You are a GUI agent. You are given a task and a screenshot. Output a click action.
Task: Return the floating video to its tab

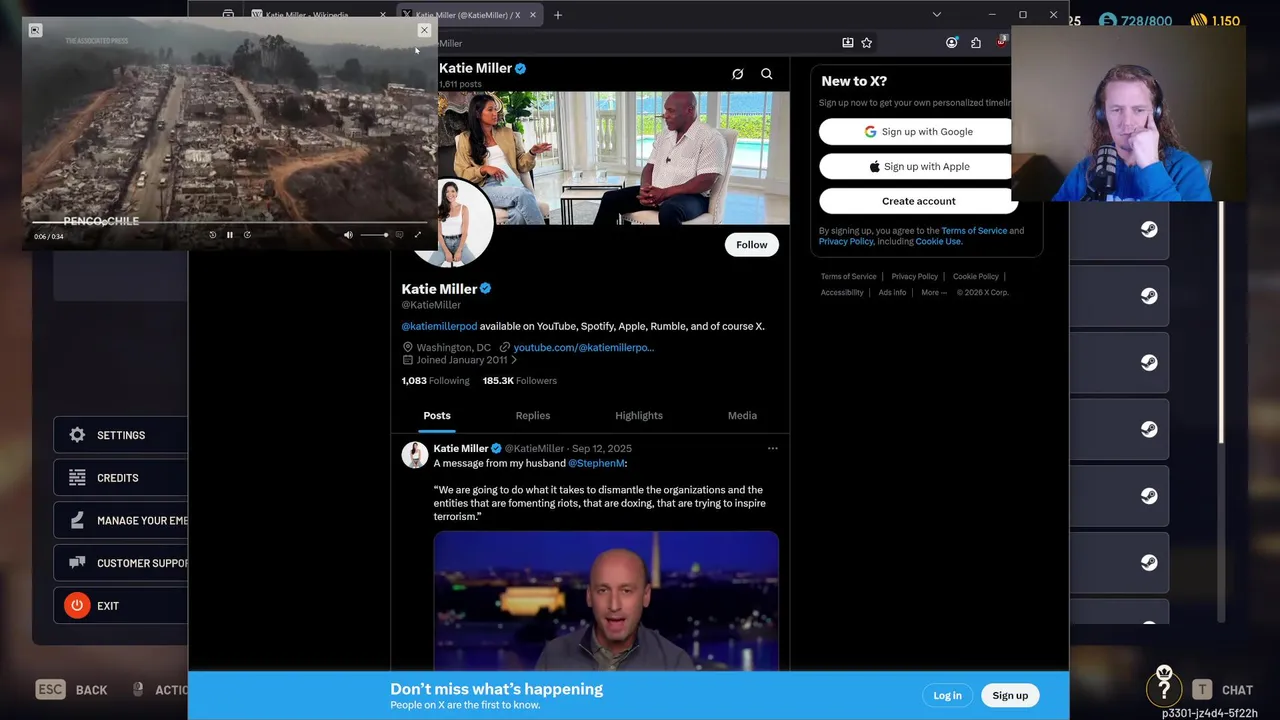tap(35, 30)
